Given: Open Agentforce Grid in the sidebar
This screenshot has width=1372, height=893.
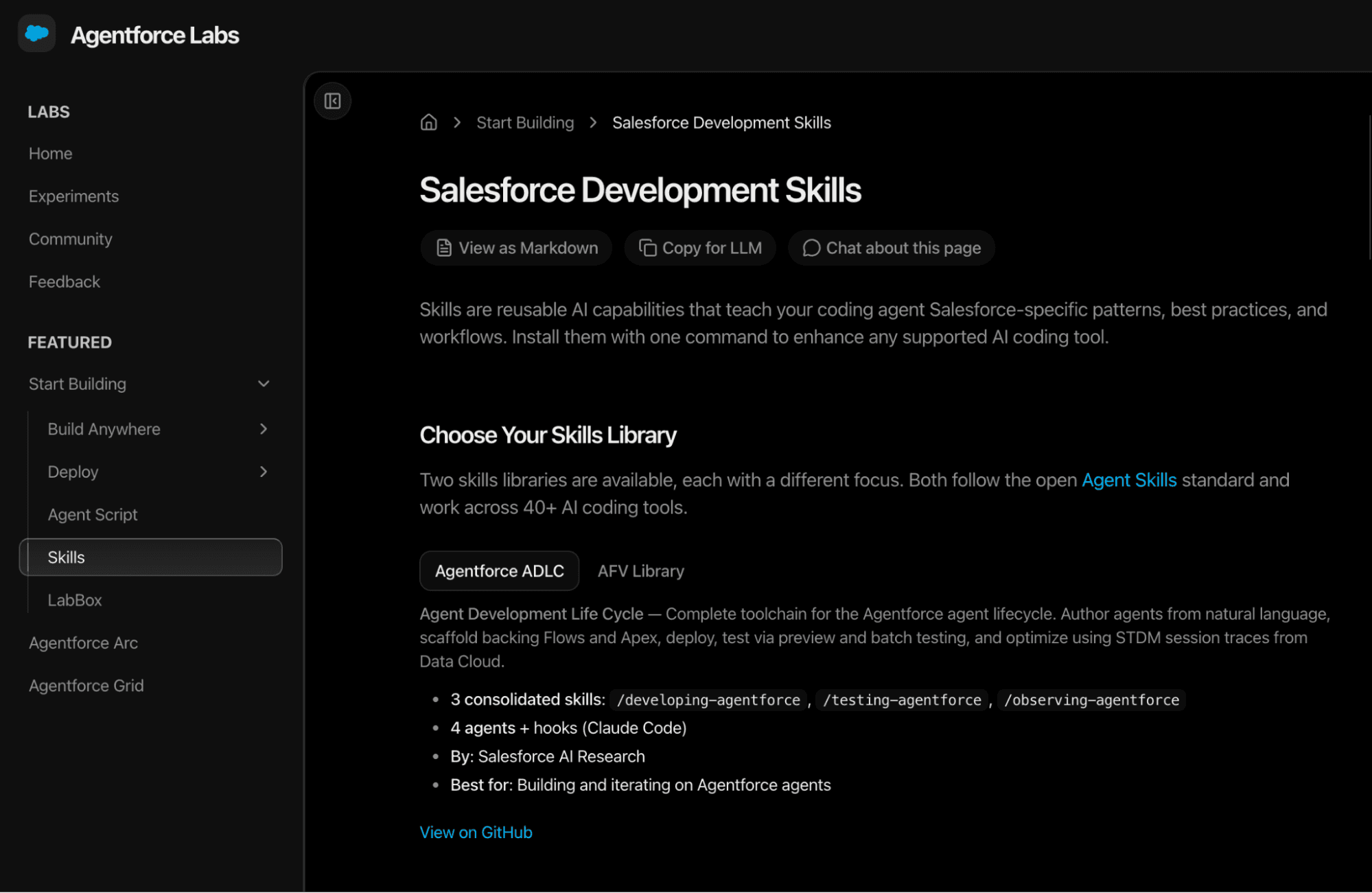Looking at the screenshot, I should [x=86, y=686].
